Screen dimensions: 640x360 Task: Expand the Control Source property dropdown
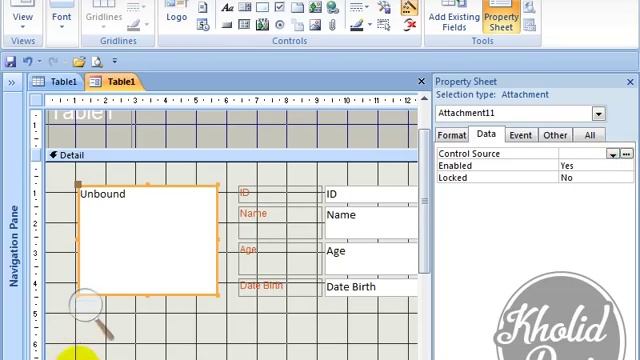tap(613, 154)
